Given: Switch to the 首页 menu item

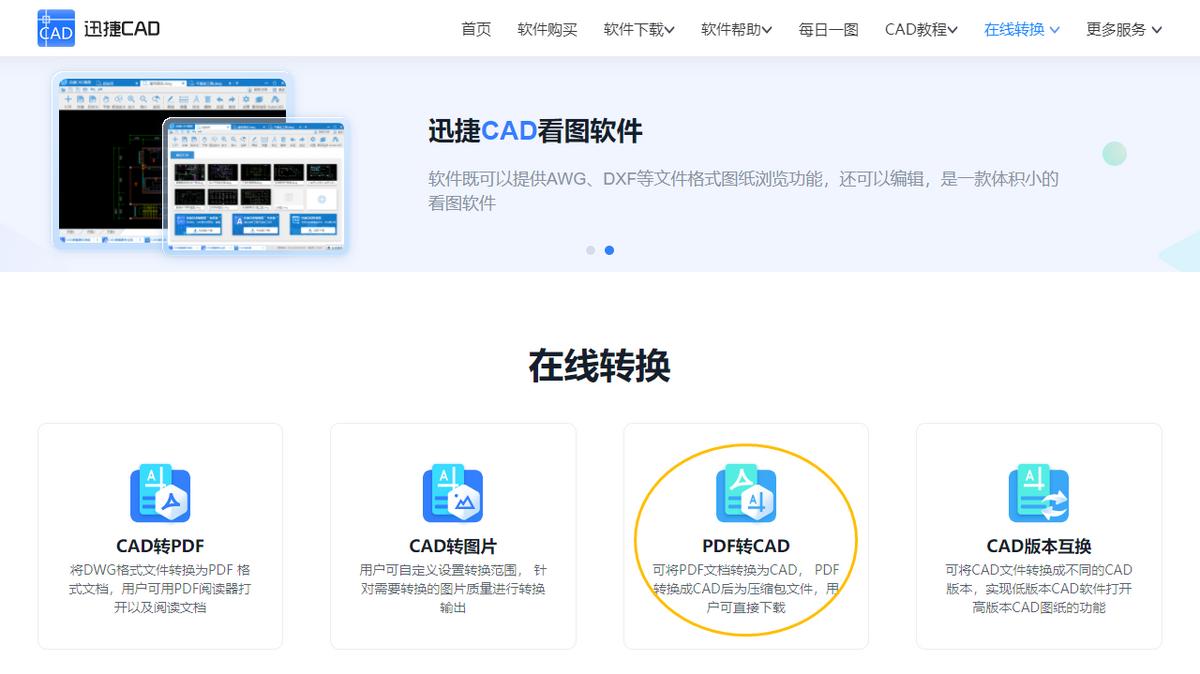Looking at the screenshot, I should [474, 29].
